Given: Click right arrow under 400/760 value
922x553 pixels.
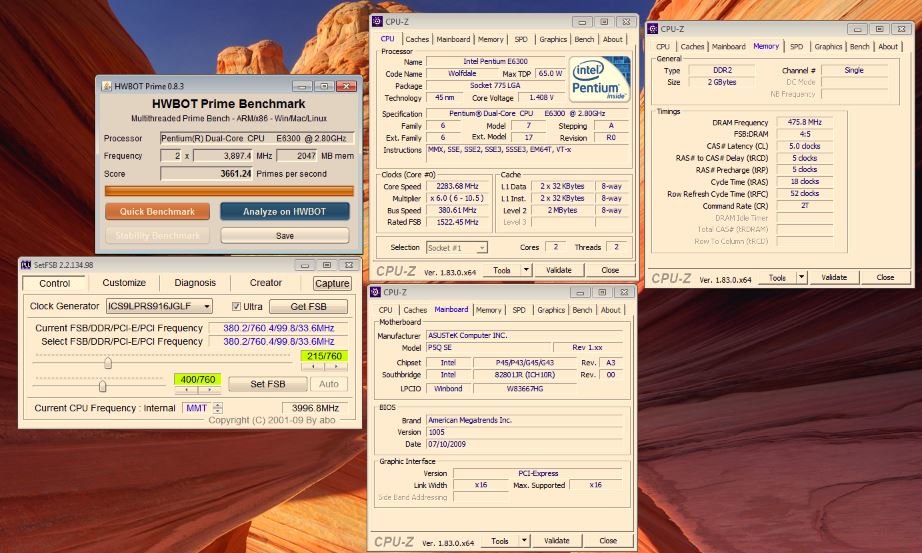Looking at the screenshot, I should pos(209,389).
